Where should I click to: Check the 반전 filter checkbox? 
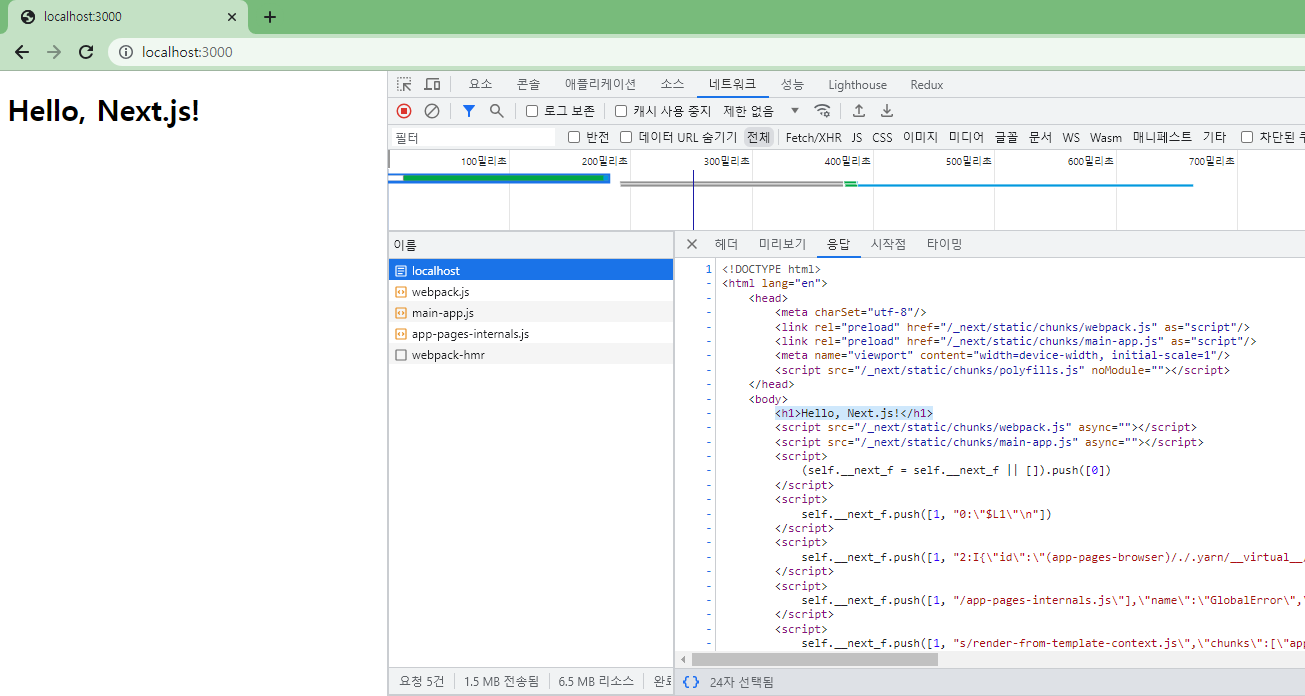[574, 137]
